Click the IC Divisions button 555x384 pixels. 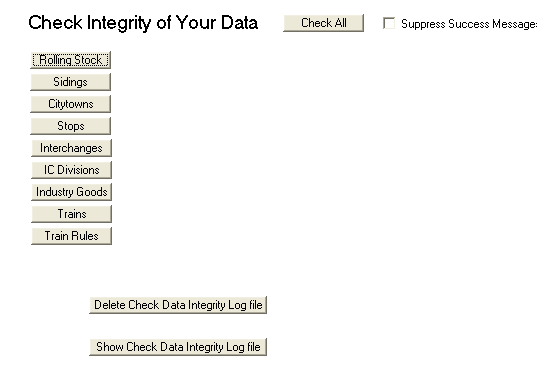click(x=71, y=170)
